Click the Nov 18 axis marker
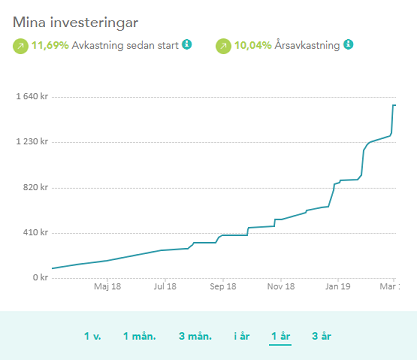The image size is (417, 360). [281, 286]
